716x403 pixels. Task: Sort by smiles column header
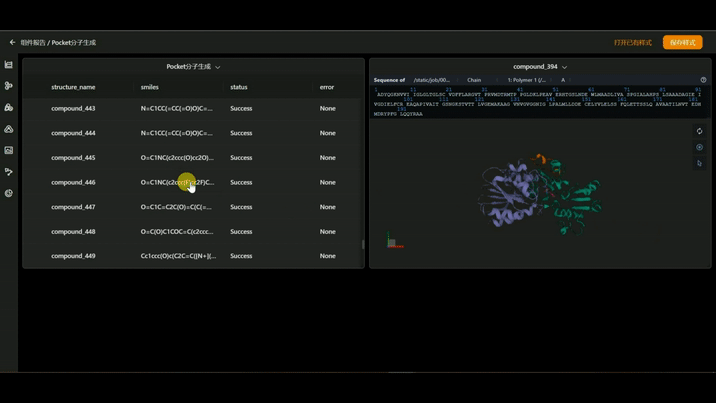(149, 87)
